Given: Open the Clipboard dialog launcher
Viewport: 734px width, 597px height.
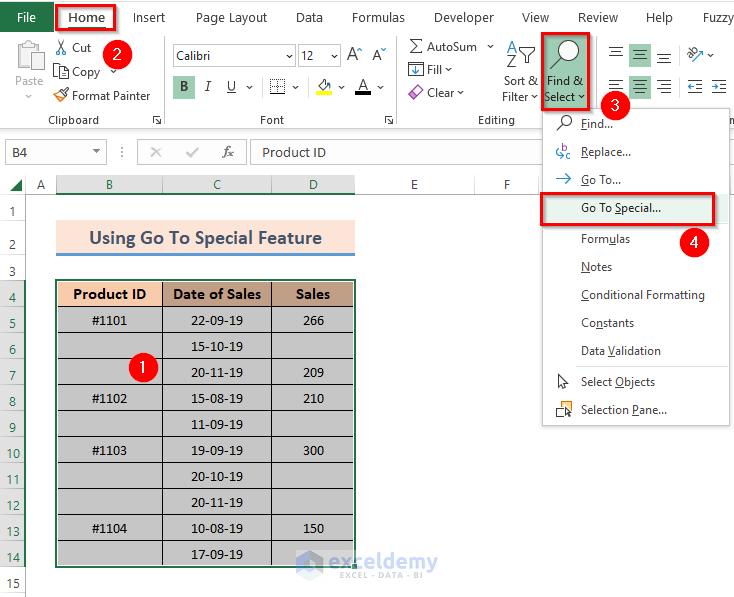Looking at the screenshot, I should [x=157, y=120].
